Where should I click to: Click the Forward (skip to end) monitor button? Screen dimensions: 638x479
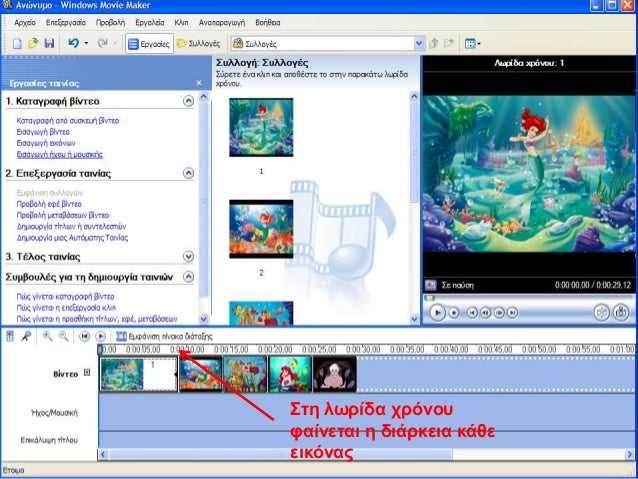(x=513, y=313)
